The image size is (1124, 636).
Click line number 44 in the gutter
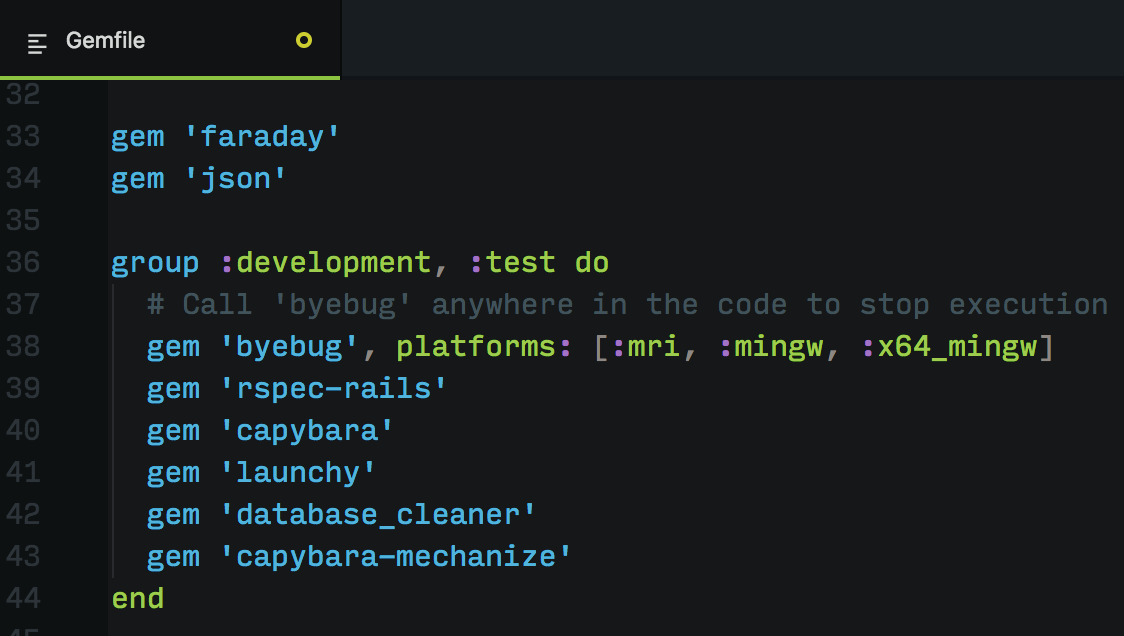[26, 598]
